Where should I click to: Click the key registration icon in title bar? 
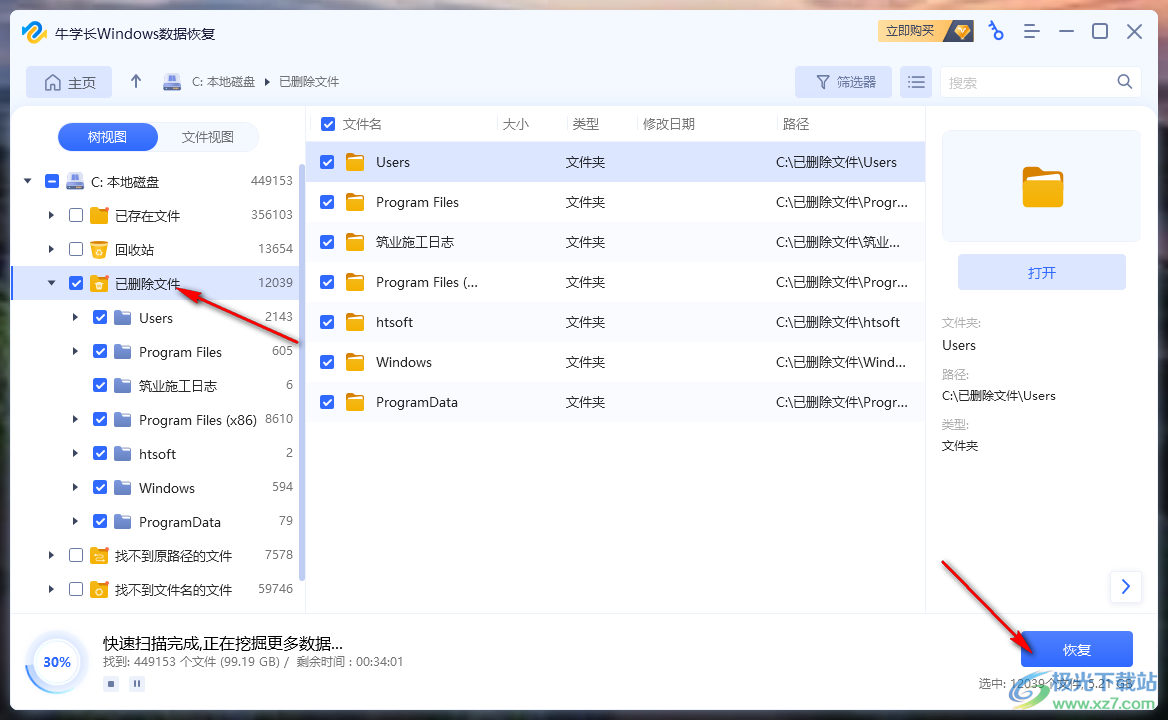point(996,31)
